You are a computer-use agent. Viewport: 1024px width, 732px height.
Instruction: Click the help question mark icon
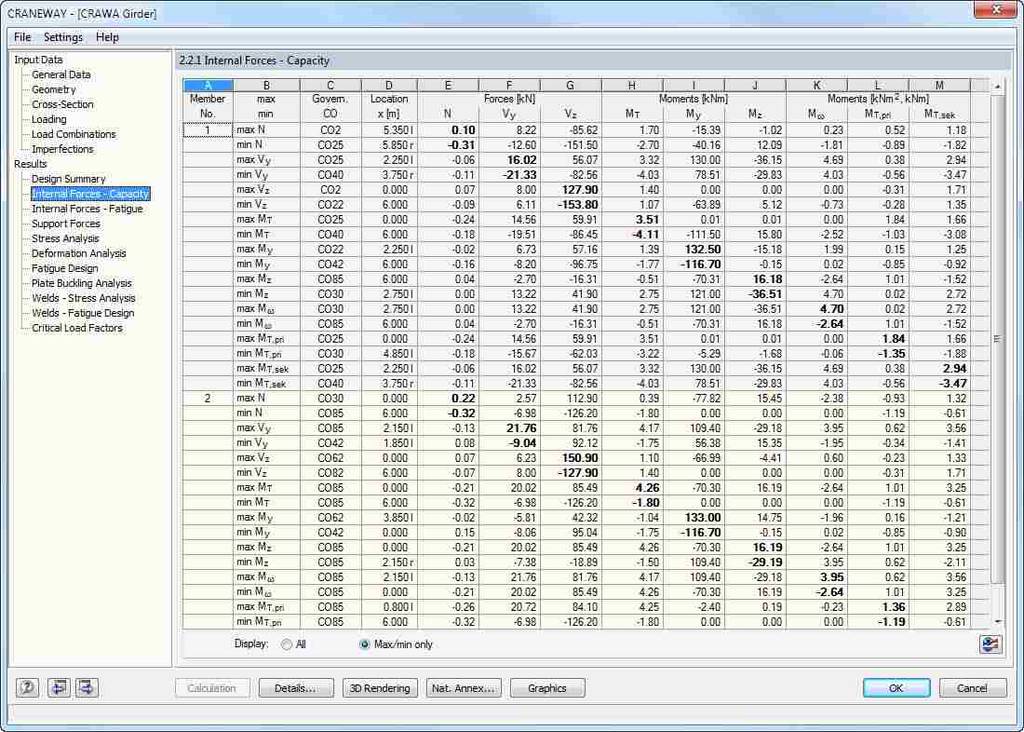[x=27, y=688]
